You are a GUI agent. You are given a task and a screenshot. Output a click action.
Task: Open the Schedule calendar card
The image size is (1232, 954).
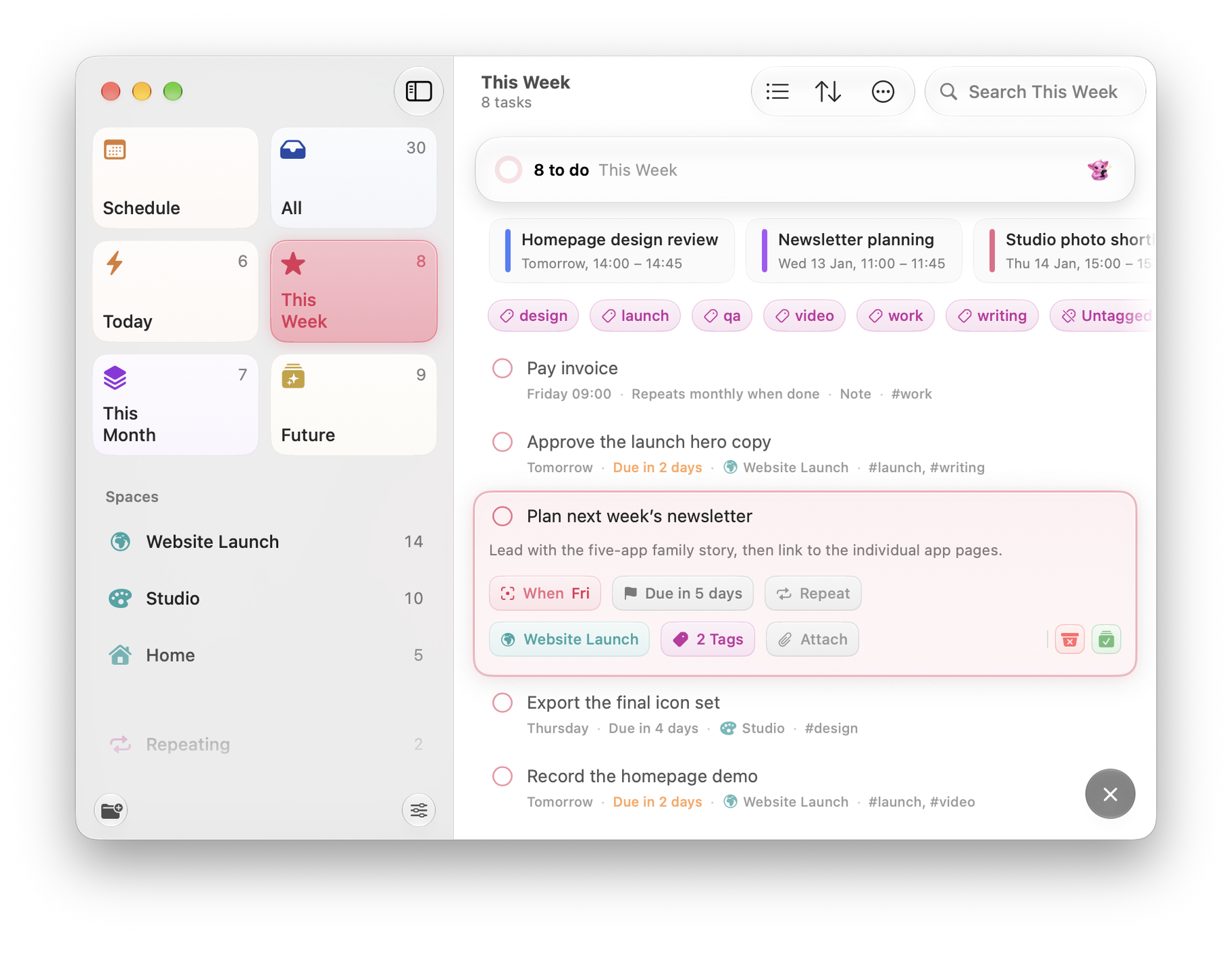(176, 178)
